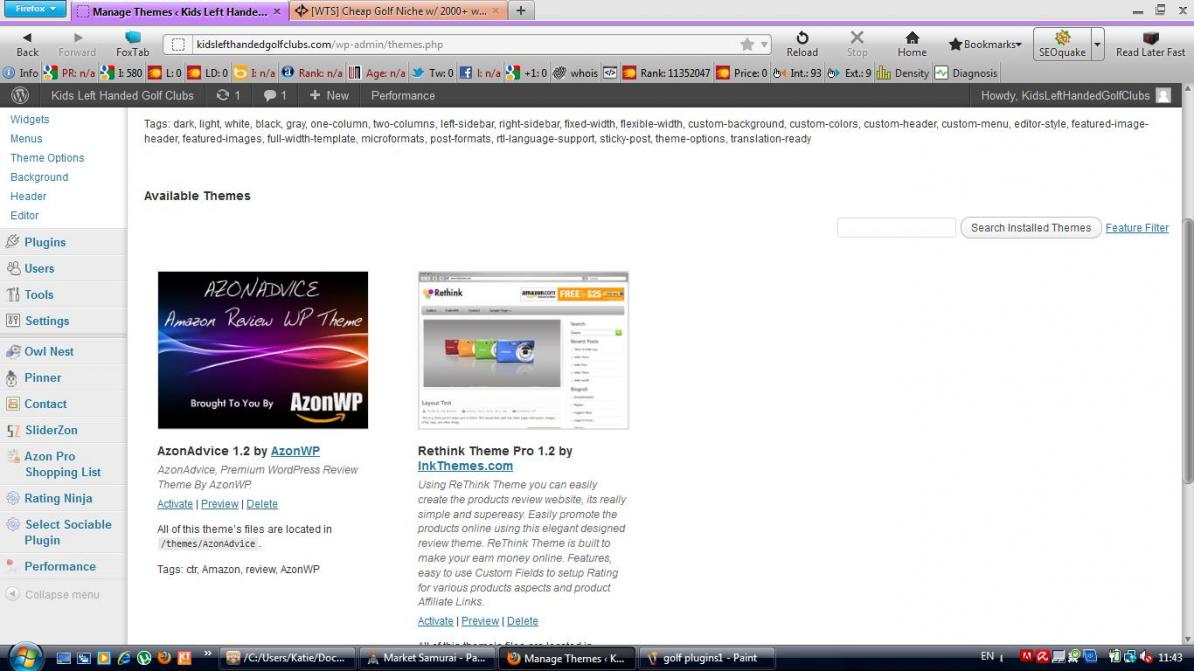The image size is (1194, 671).
Task: Open the Background settings link
Action: tap(39, 177)
